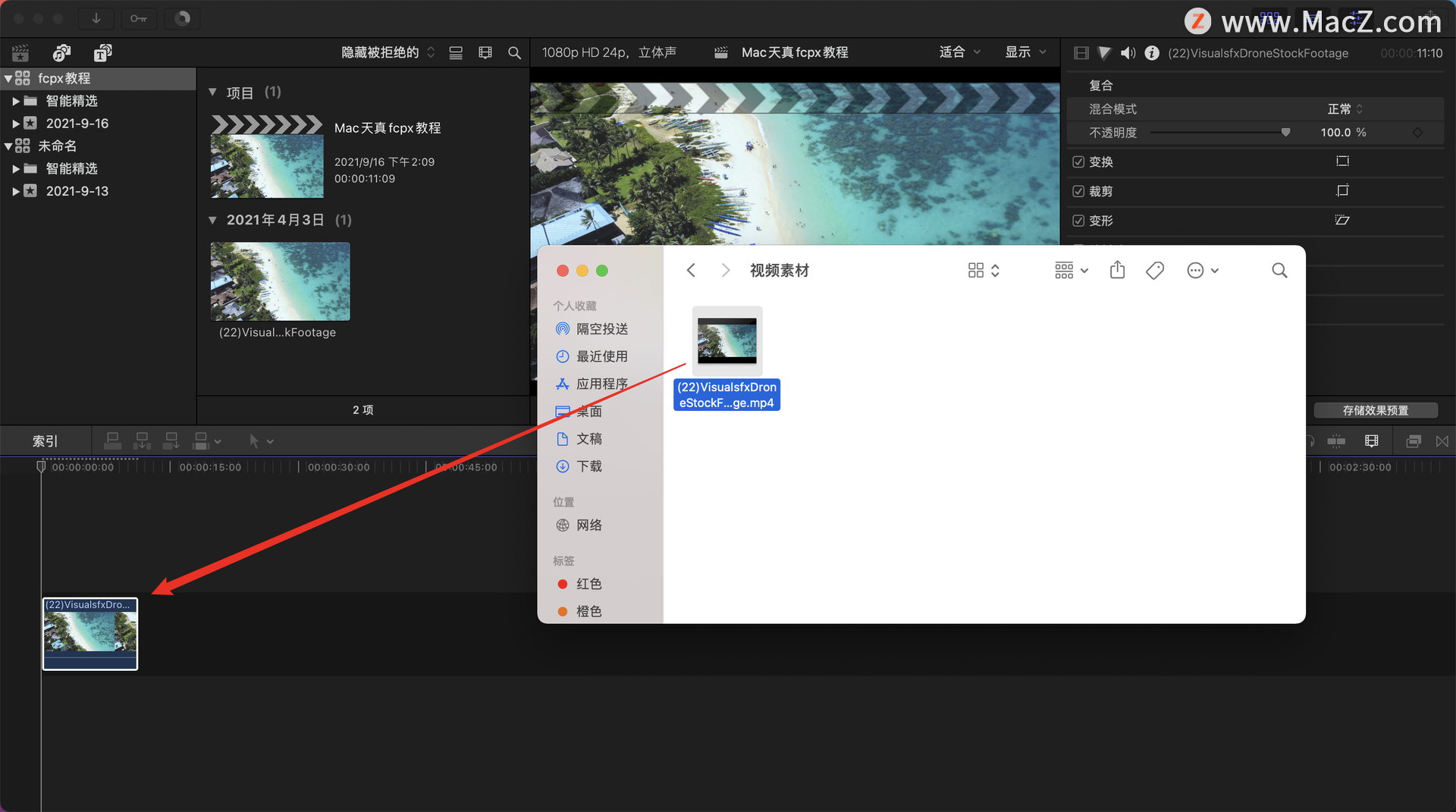Viewport: 1456px width, 812px height.
Task: Add opacity keyframe diamond button
Action: point(1417,133)
